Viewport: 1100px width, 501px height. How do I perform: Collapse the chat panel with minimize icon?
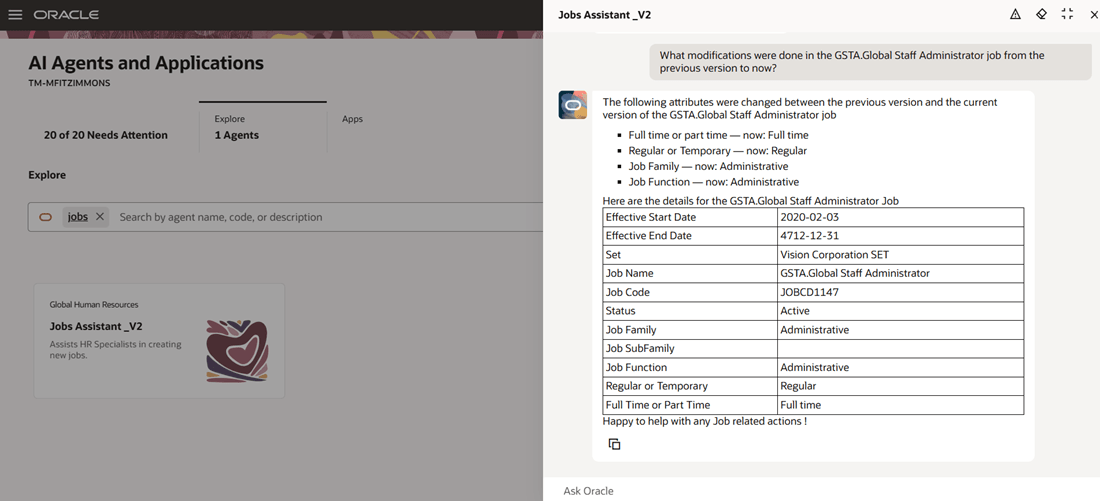pos(1067,14)
